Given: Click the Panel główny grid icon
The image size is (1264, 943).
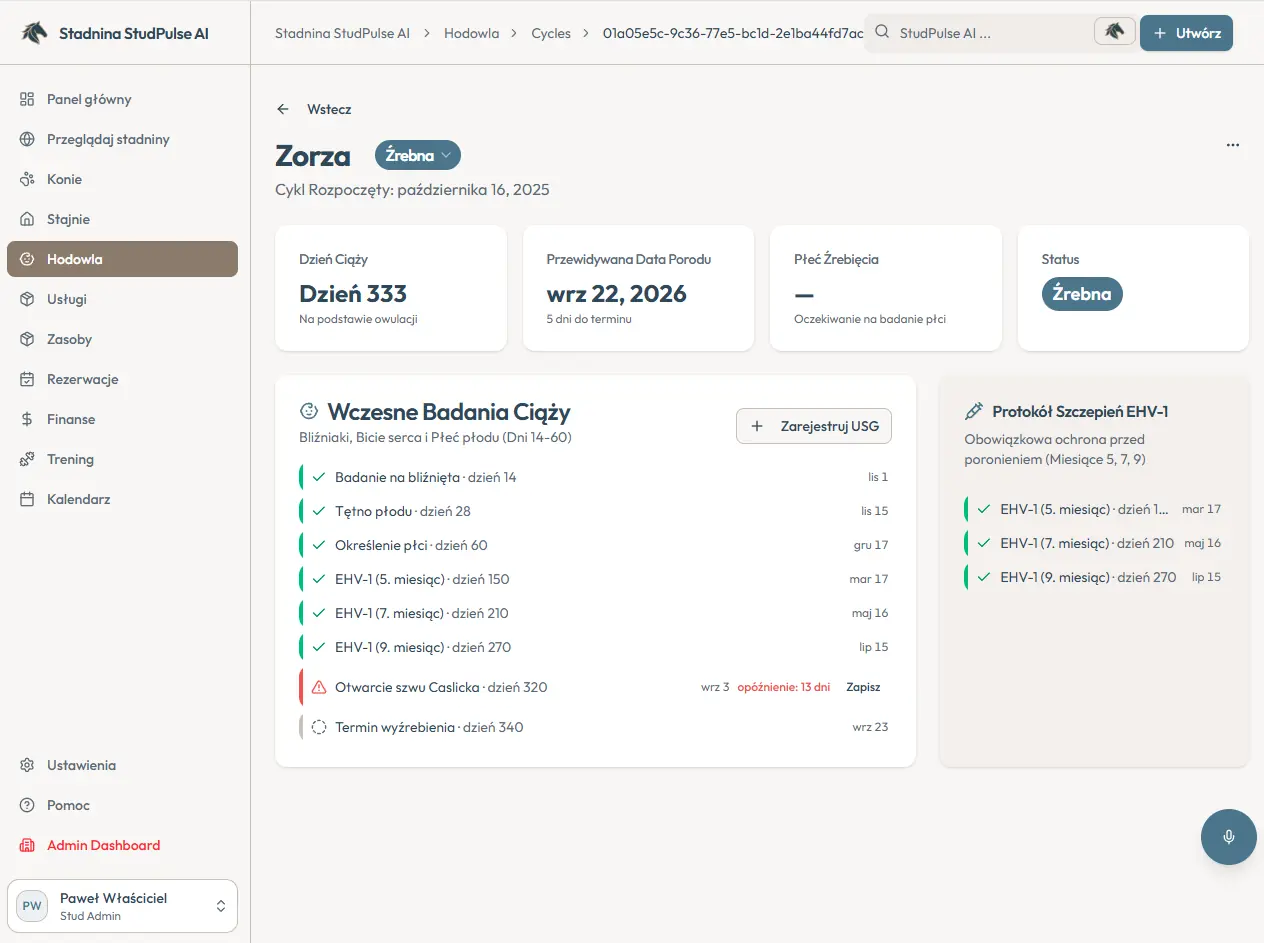Looking at the screenshot, I should (x=27, y=99).
